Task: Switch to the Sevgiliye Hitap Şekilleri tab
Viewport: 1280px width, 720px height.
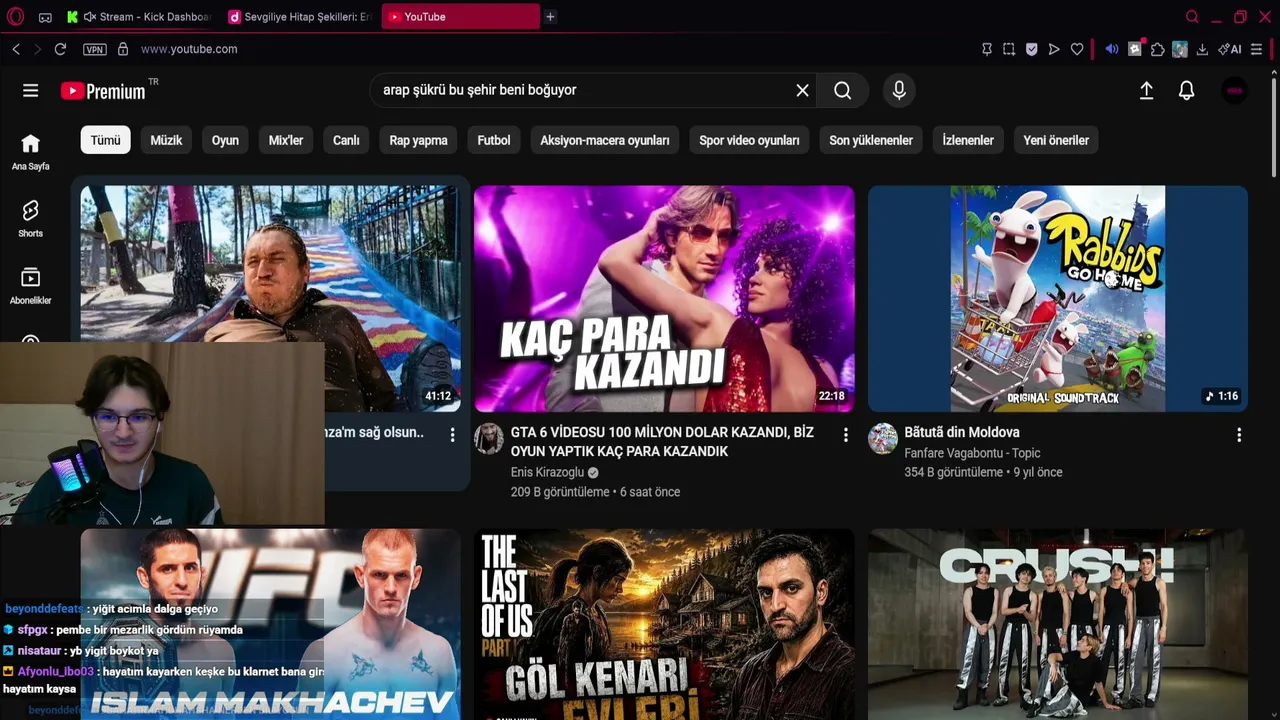Action: pos(300,17)
